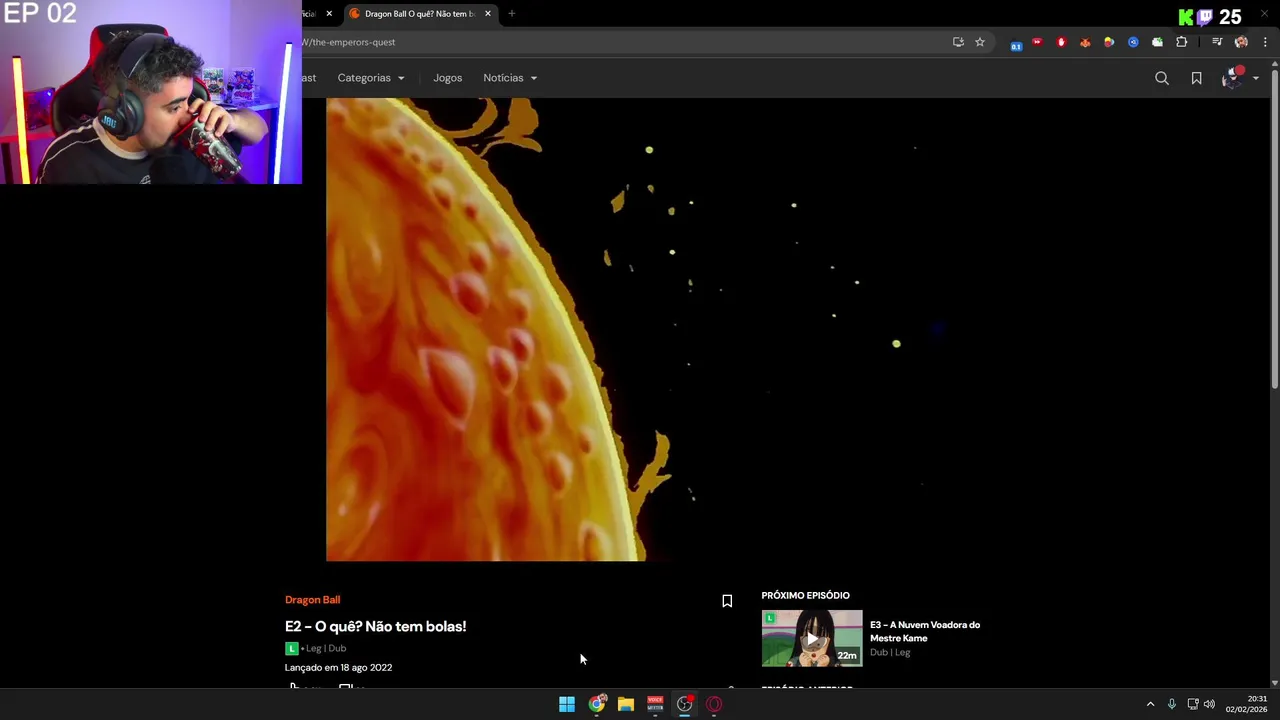Click the PRÓXIMO EPISÓDIO heading
Screen dimensions: 1280x720
tap(805, 595)
